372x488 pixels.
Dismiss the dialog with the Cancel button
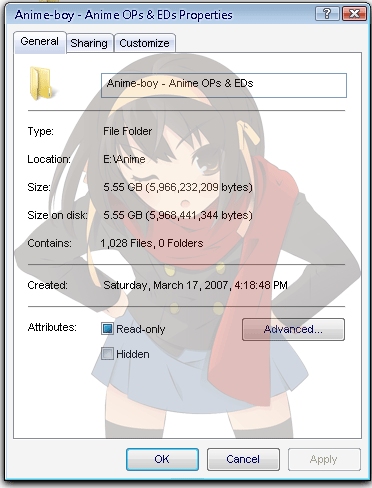(243, 459)
